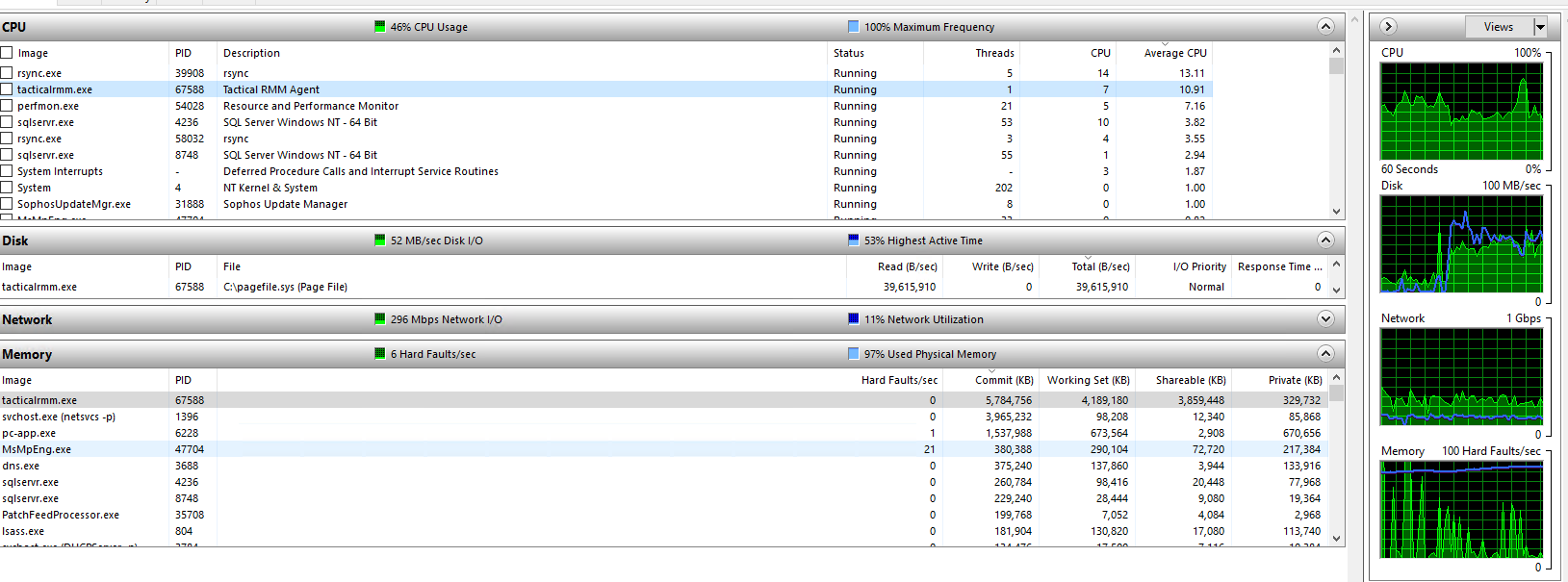Click the green Hard Faults indicator icon
Image resolution: width=1568 pixels, height=582 pixels.
(x=380, y=354)
